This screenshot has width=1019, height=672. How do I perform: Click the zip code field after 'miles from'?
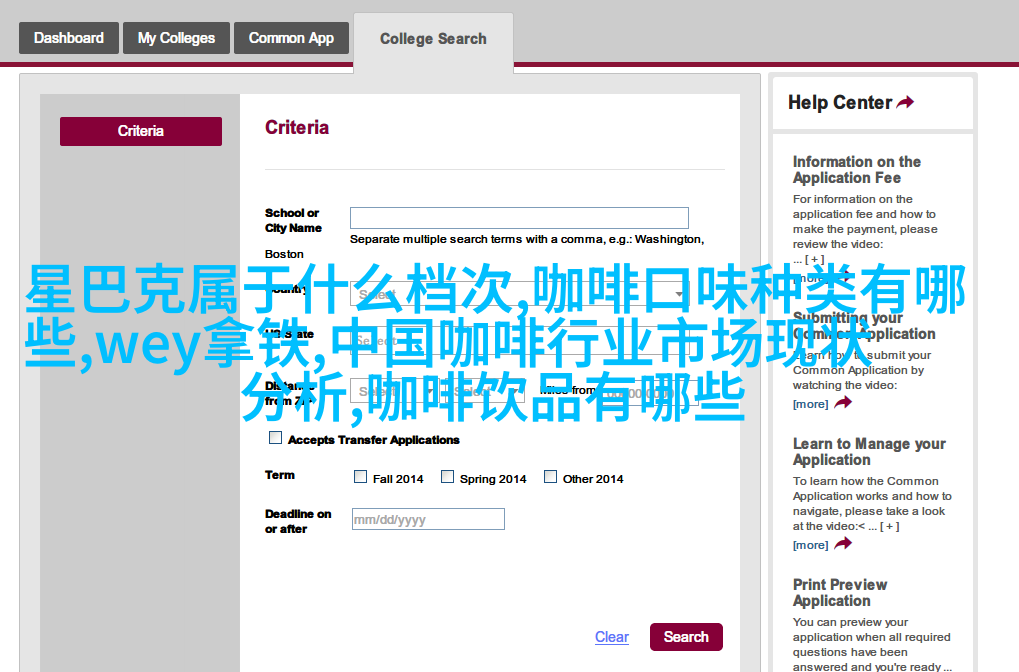[651, 393]
